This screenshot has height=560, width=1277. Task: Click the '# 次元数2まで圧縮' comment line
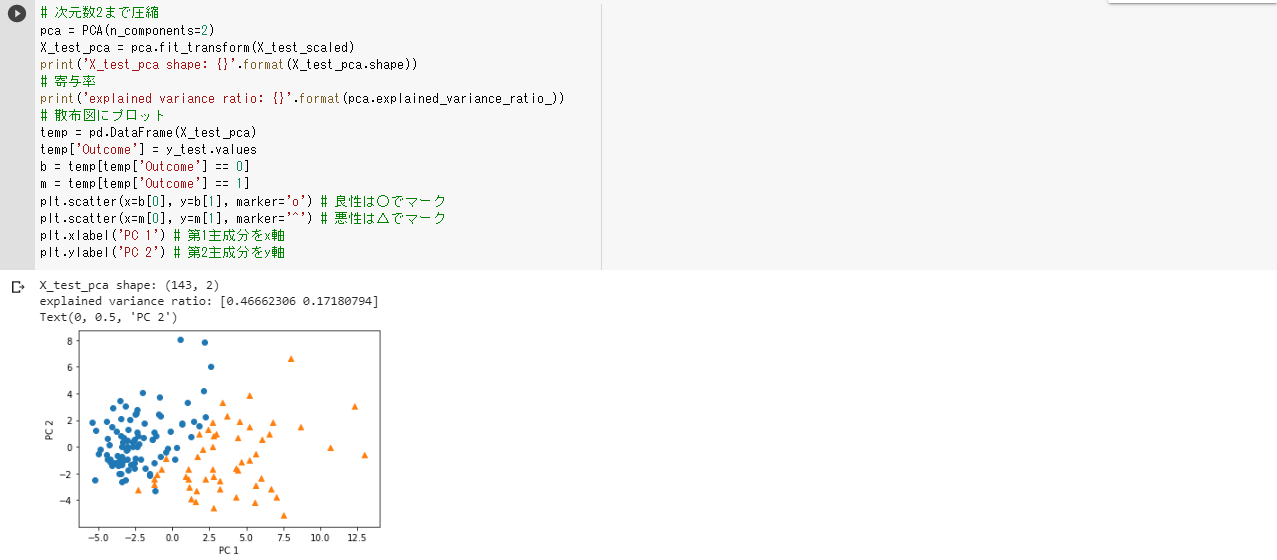click(x=99, y=13)
